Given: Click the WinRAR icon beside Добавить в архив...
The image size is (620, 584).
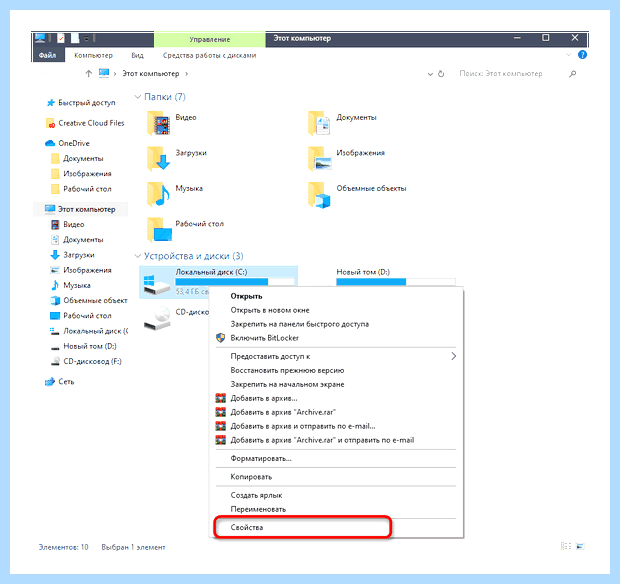Looking at the screenshot, I should (220, 398).
